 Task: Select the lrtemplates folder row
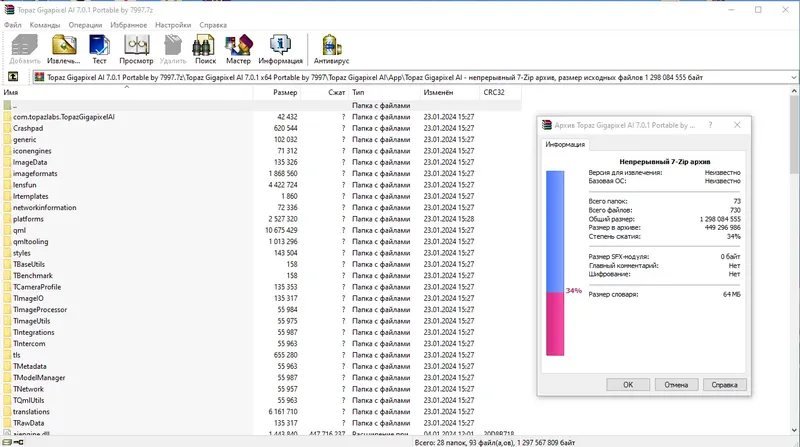pyautogui.click(x=261, y=196)
